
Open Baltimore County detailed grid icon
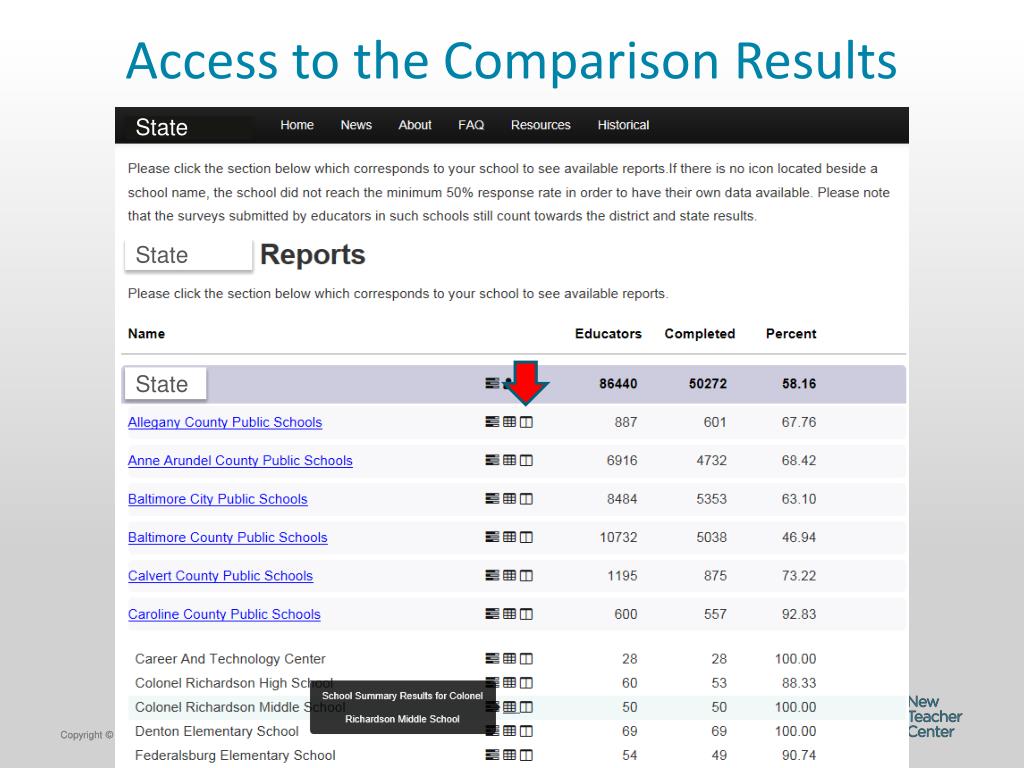click(509, 537)
